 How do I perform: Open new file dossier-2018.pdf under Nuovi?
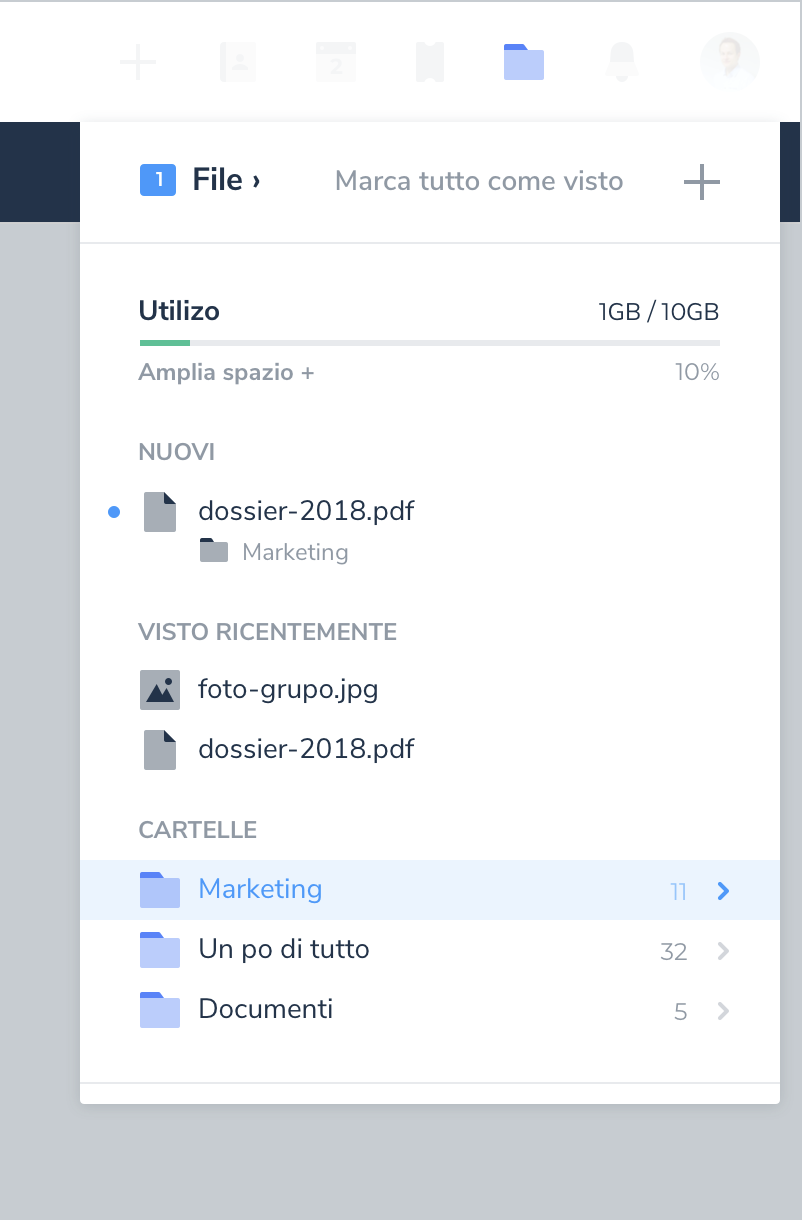(x=306, y=511)
